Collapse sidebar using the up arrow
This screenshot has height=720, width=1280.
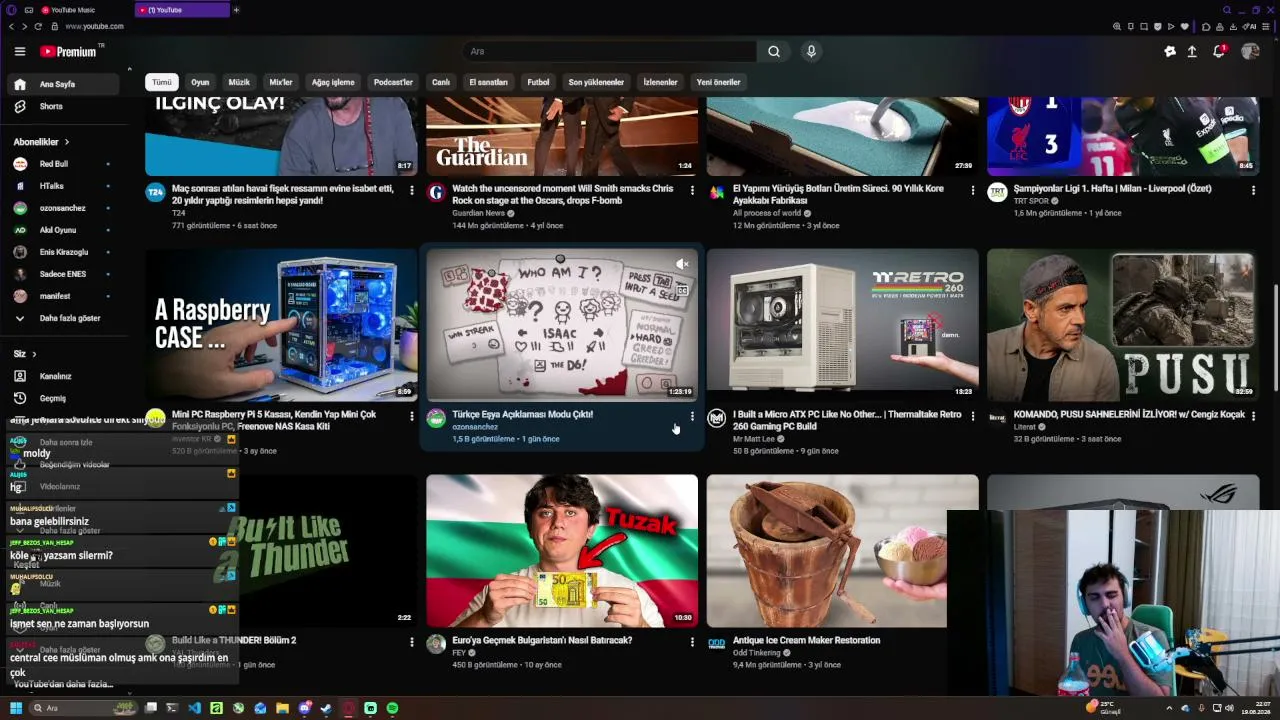point(129,69)
